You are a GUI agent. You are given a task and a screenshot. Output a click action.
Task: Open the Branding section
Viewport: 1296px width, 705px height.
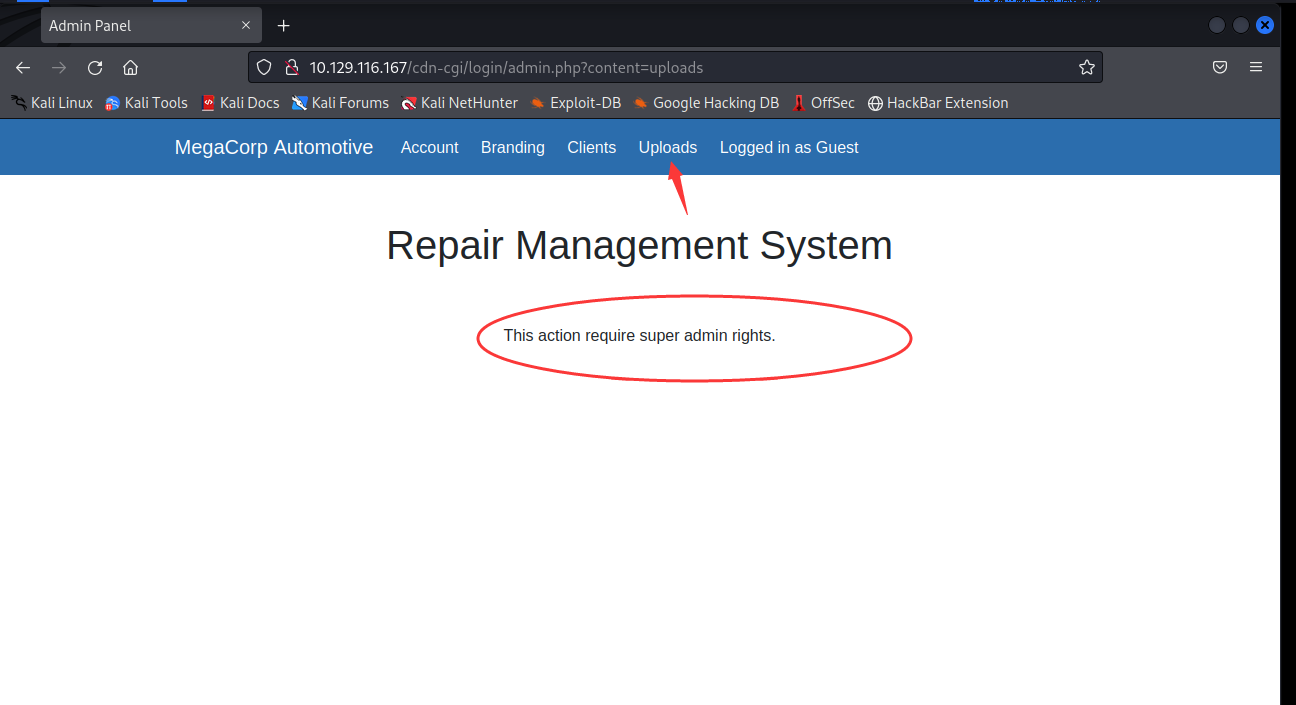point(513,147)
